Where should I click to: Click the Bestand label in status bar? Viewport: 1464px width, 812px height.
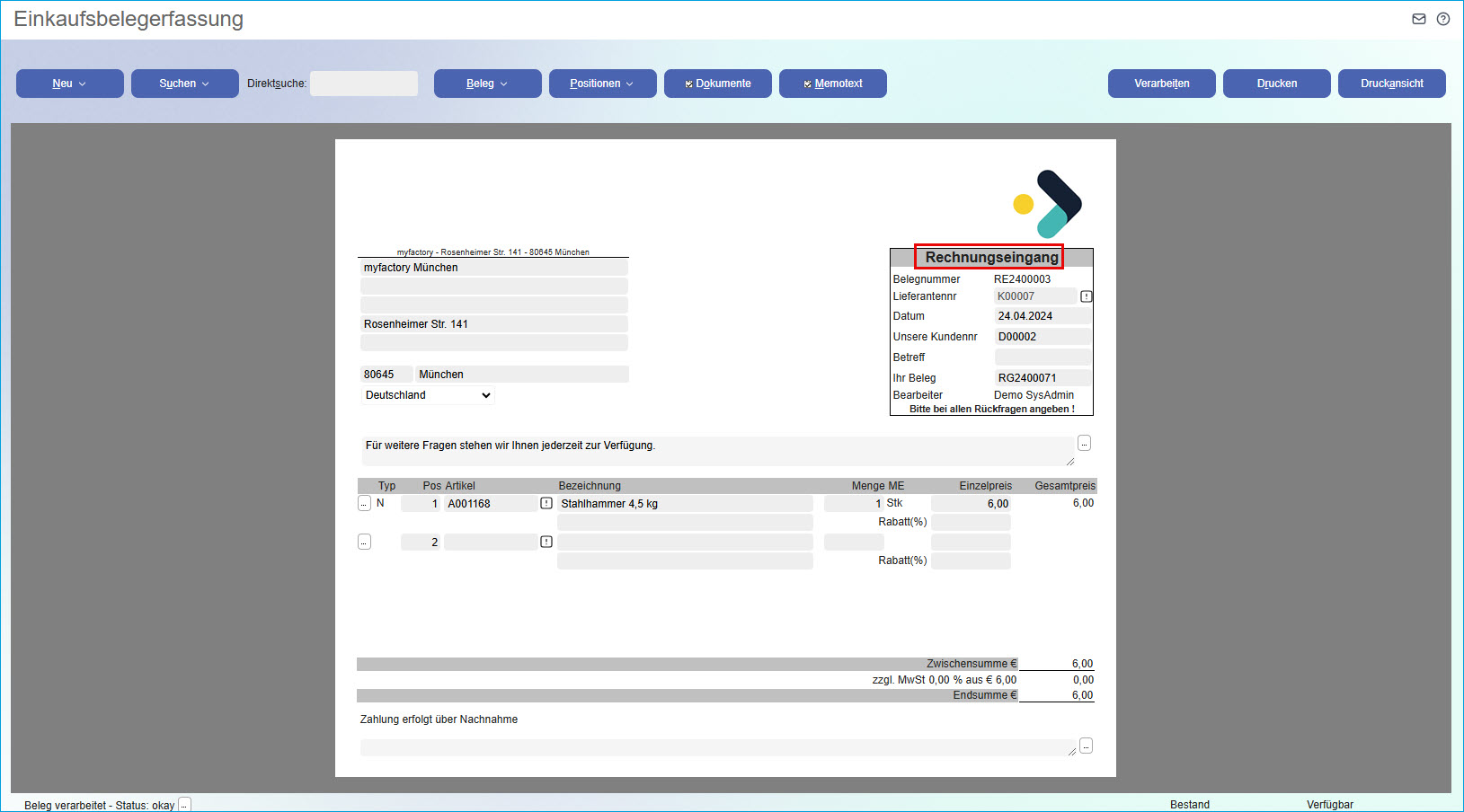coord(1190,805)
